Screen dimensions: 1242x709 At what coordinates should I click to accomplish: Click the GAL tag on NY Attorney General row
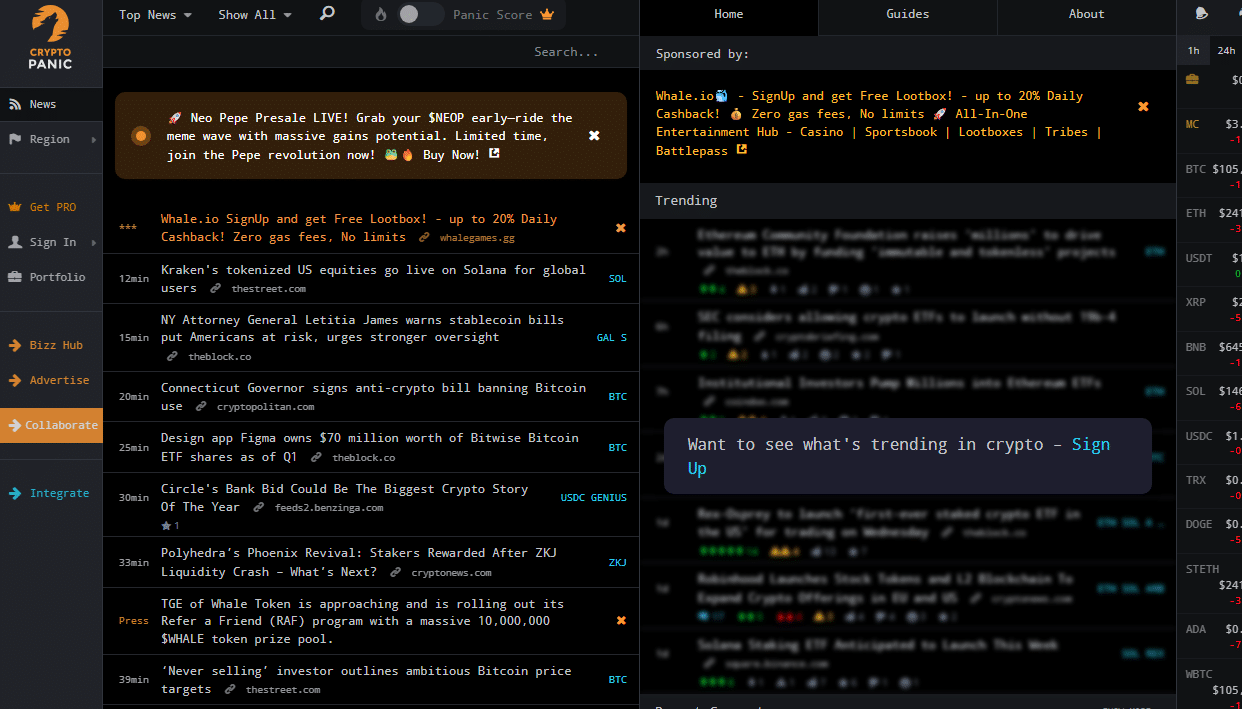point(606,338)
